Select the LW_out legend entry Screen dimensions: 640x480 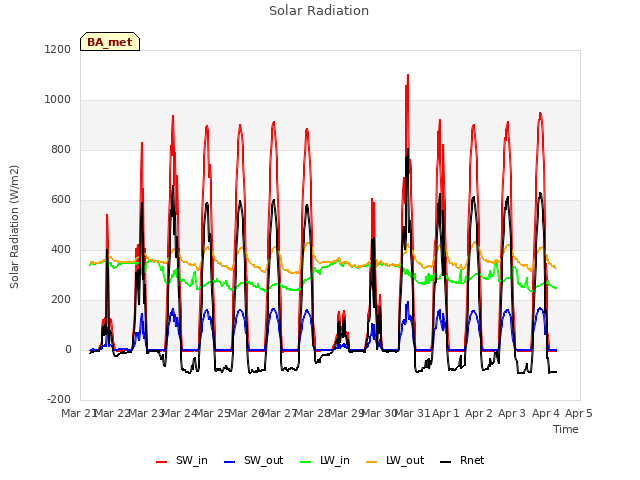click(395, 460)
